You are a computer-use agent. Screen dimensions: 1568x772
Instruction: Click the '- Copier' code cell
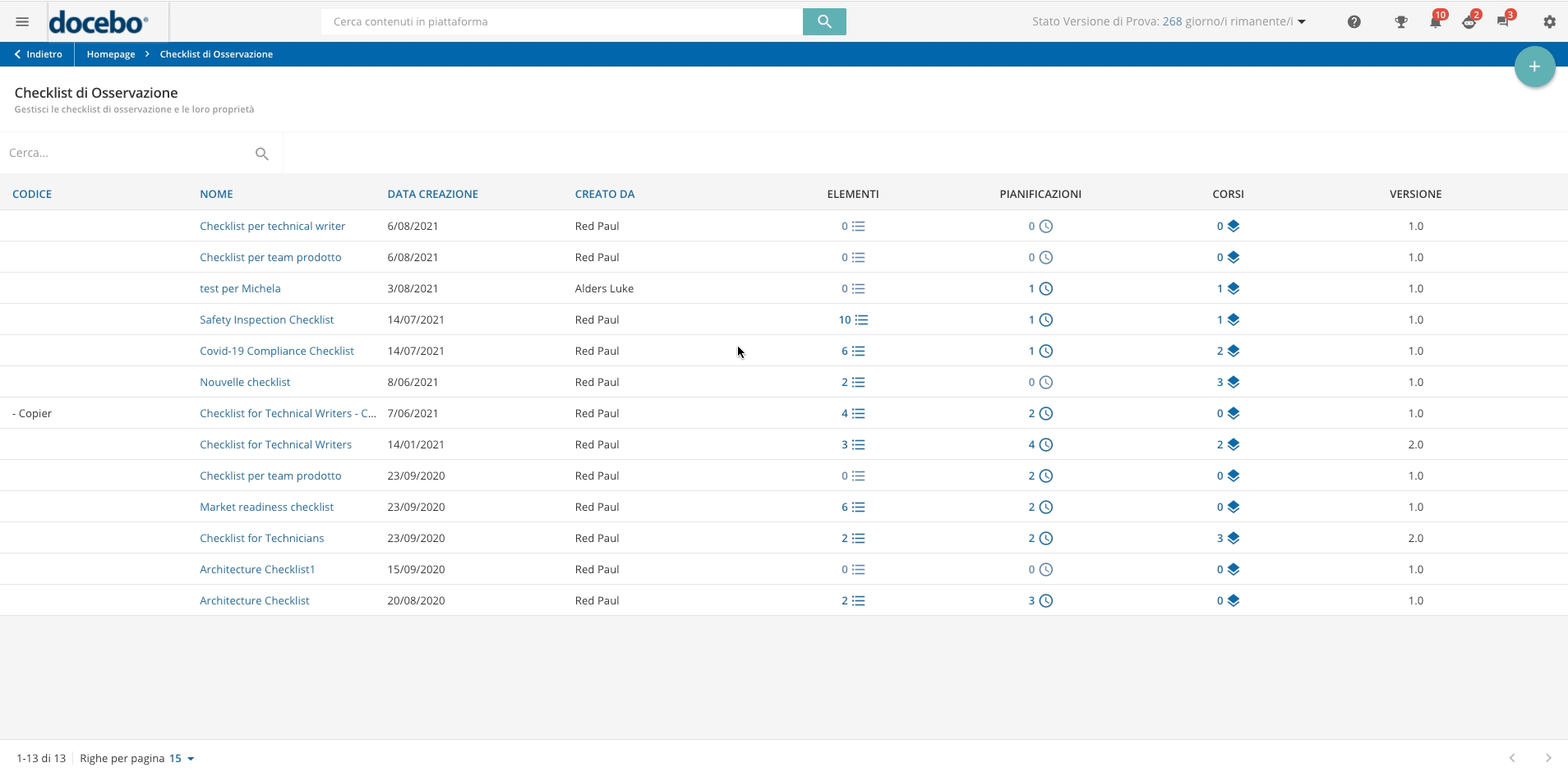point(32,414)
